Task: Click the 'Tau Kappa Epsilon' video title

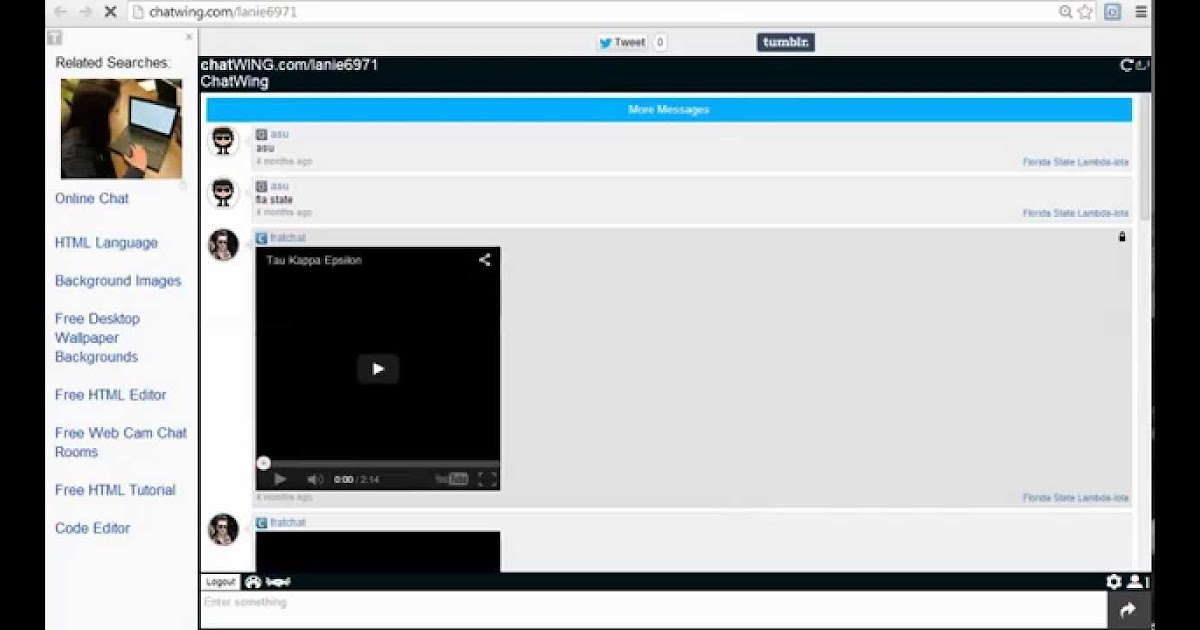Action: tap(314, 260)
